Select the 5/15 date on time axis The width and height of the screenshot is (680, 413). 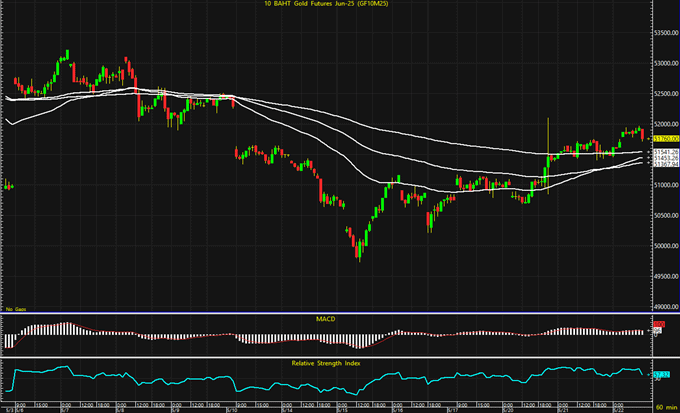pyautogui.click(x=340, y=409)
